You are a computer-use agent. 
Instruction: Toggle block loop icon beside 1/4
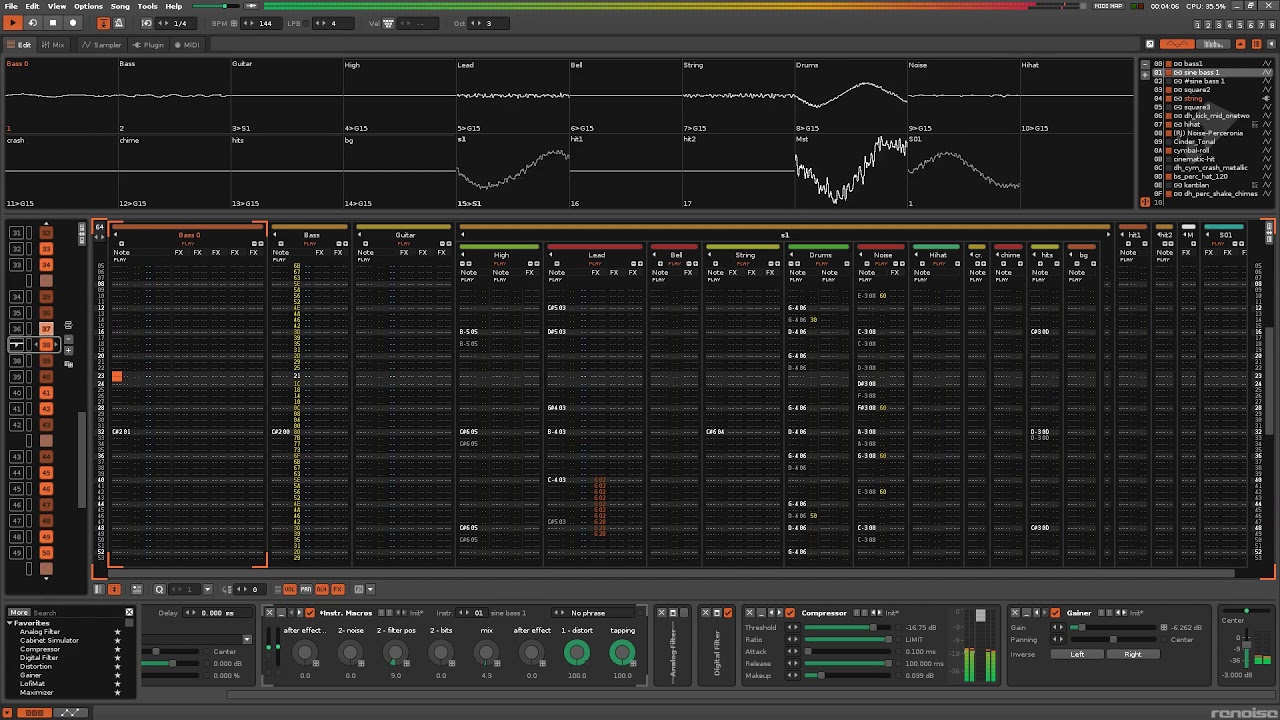[147, 22]
